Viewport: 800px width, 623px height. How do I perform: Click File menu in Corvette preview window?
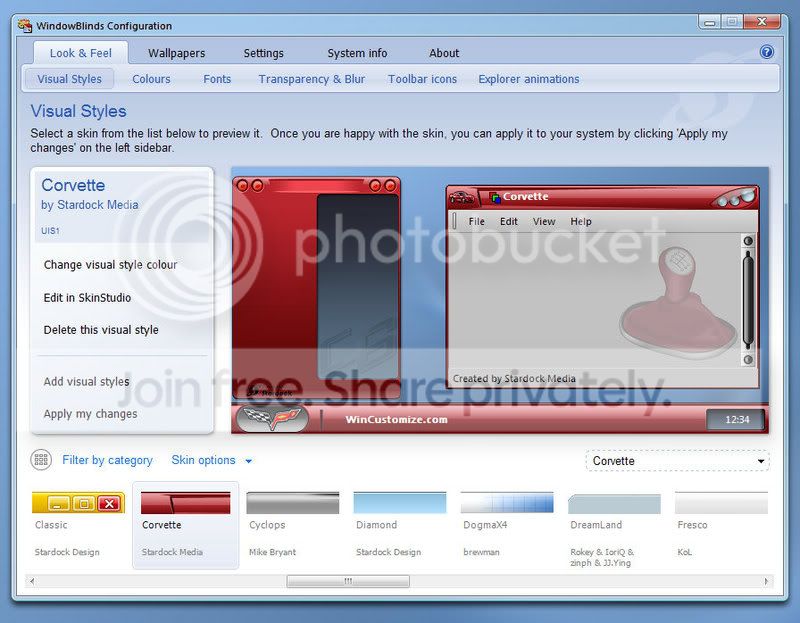[477, 221]
